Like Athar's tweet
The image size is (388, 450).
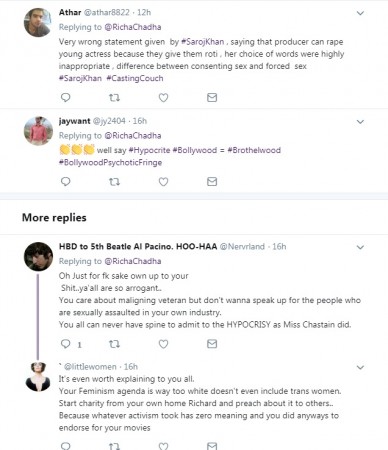163,98
